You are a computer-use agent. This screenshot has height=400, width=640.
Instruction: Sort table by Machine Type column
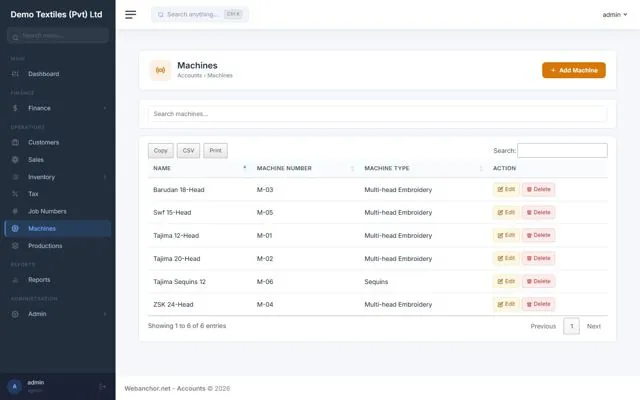pyautogui.click(x=424, y=168)
